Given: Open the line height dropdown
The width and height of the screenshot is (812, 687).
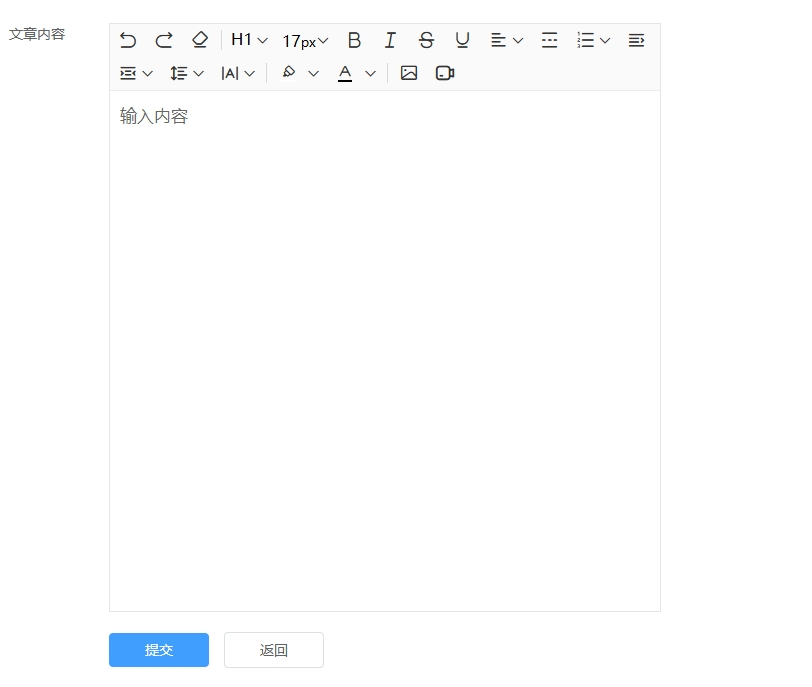Looking at the screenshot, I should click(x=186, y=73).
